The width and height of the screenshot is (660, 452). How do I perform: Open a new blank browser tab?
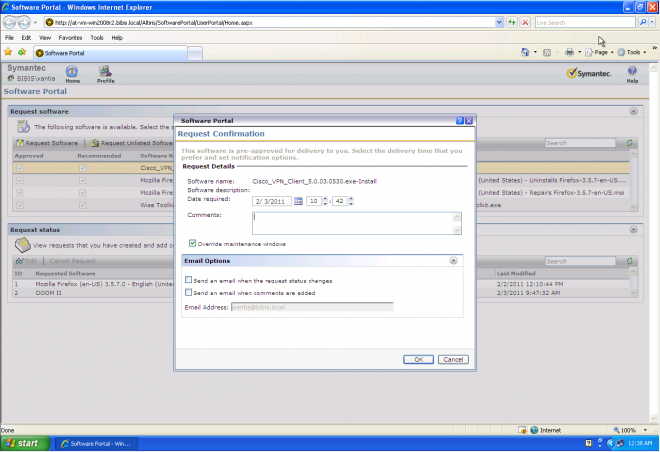pos(195,53)
